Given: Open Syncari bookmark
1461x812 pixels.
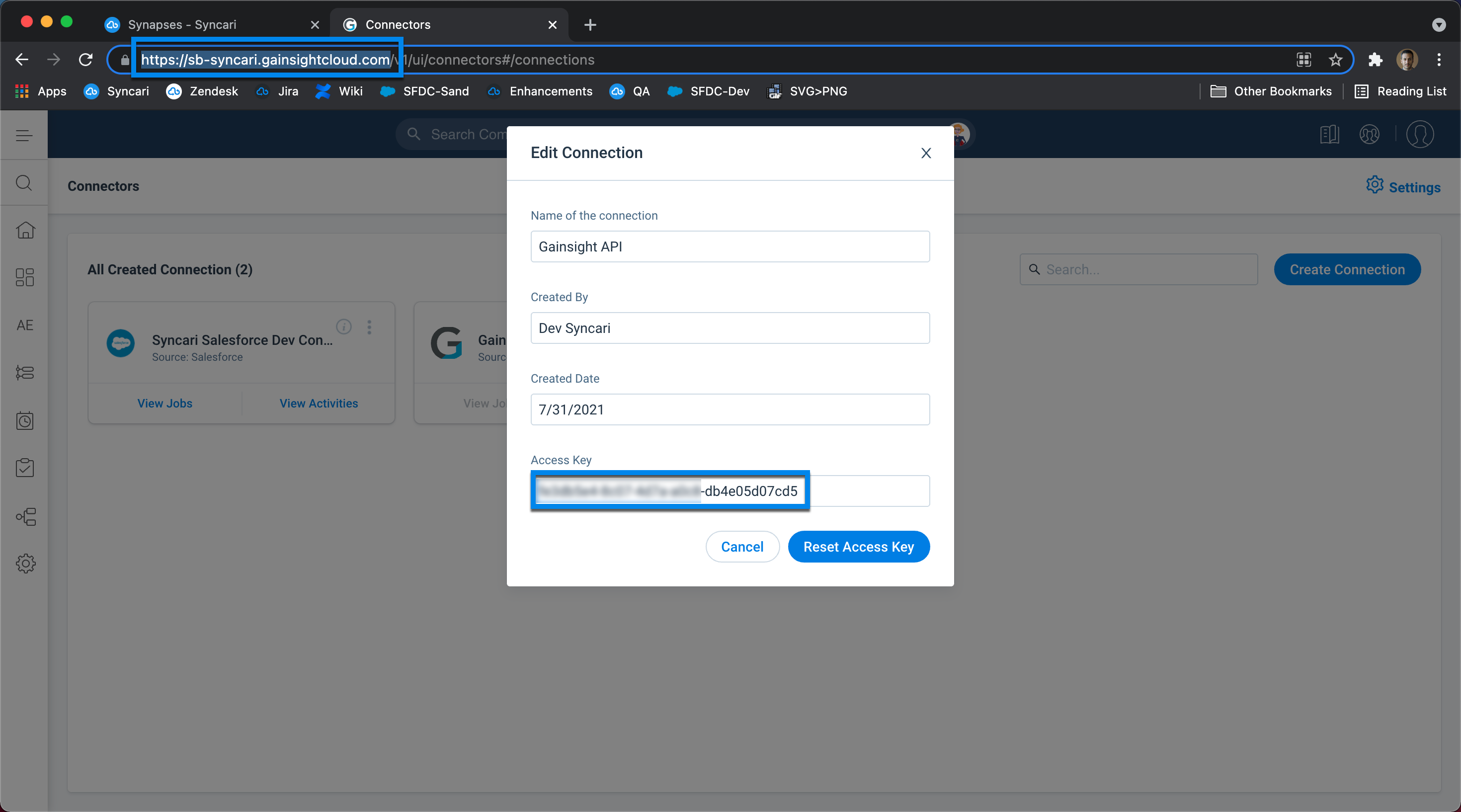Looking at the screenshot, I should tap(117, 91).
